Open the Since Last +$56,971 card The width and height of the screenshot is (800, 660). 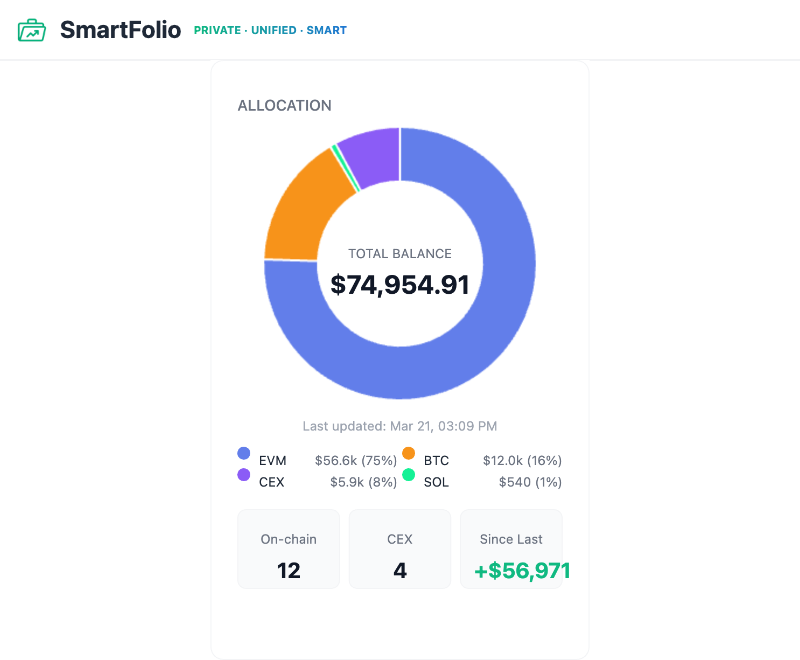tap(511, 549)
